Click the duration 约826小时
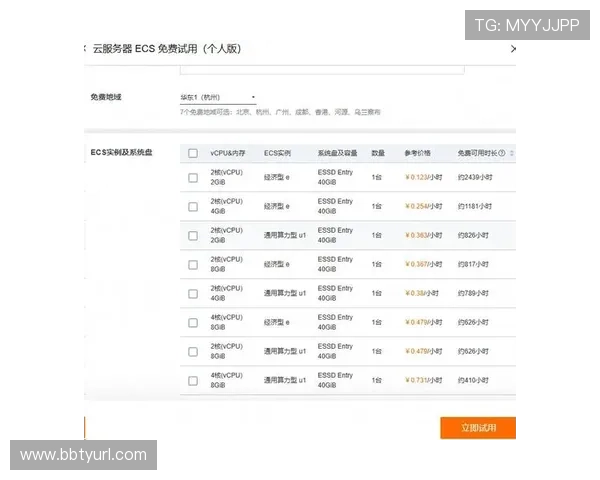 coord(473,235)
